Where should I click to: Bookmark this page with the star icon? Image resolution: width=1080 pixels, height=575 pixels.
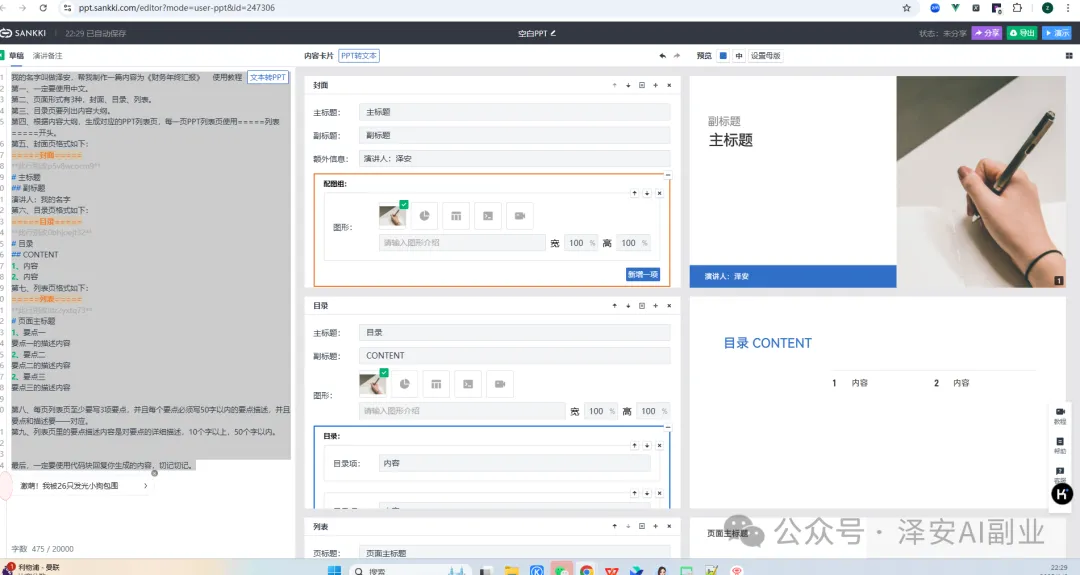[906, 8]
